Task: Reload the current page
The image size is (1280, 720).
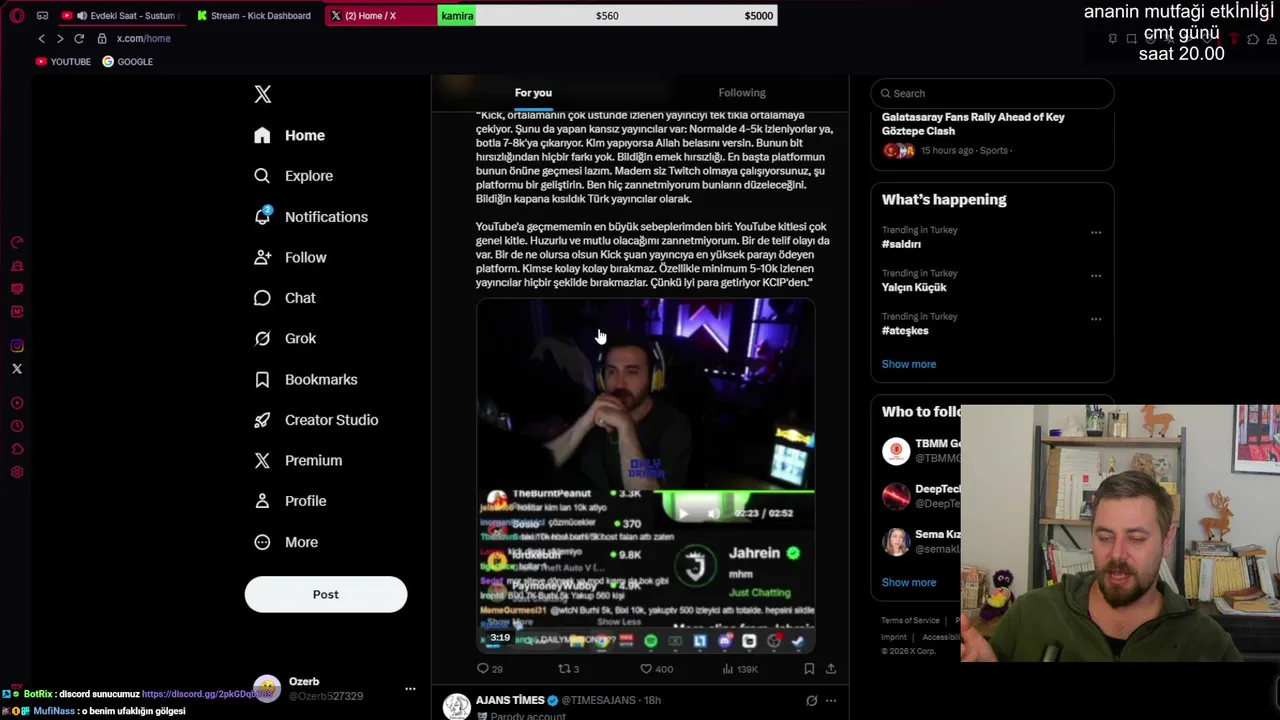Action: tap(79, 38)
